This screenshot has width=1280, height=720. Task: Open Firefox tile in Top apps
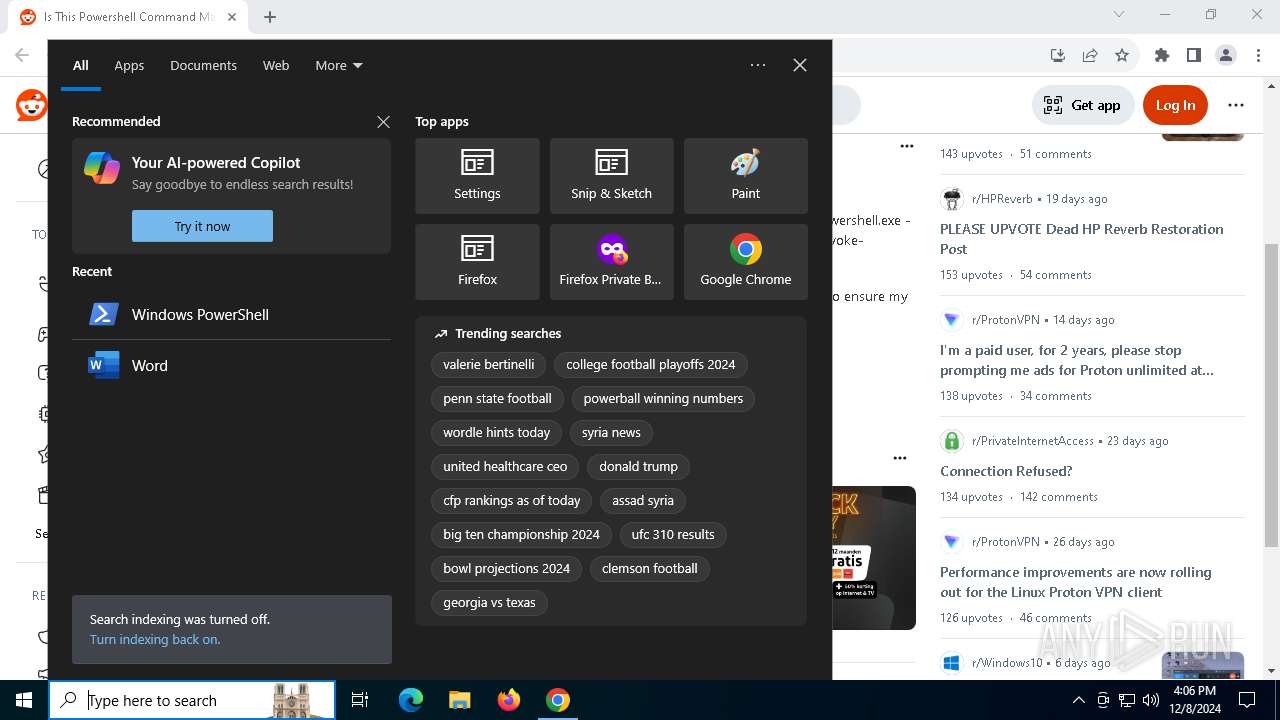[x=477, y=262]
